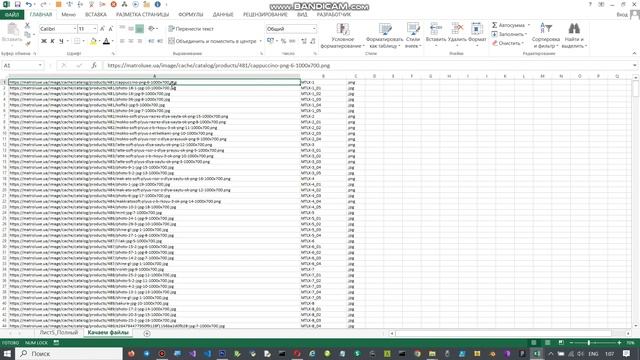Activate the Format Painter brush
640x360 pixels.
pyautogui.click(x=27, y=43)
